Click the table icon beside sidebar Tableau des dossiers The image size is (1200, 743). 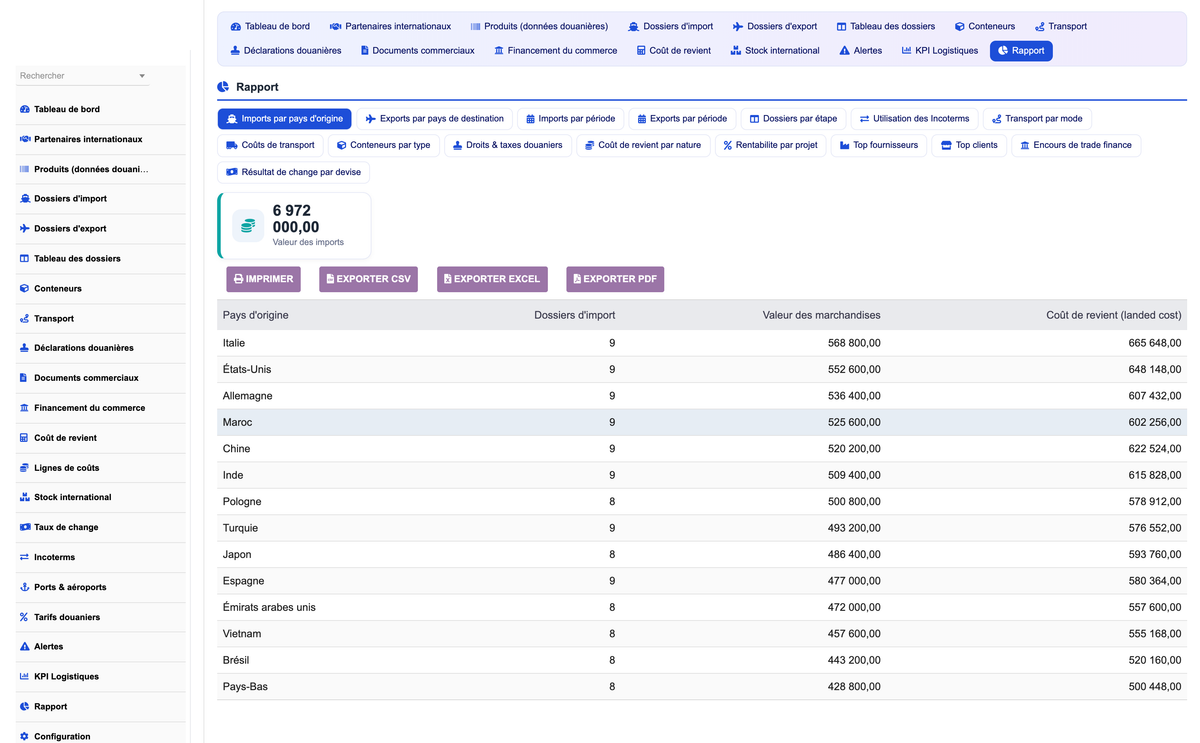click(x=25, y=258)
